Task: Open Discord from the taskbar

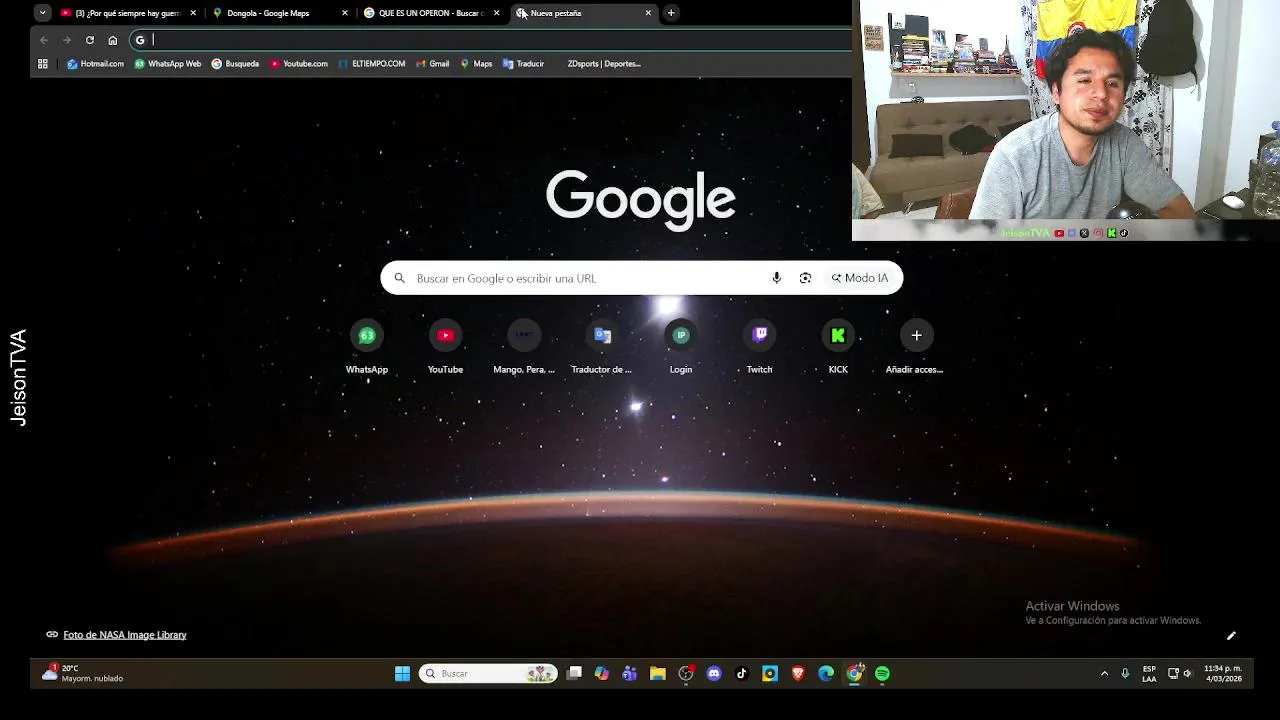Action: (x=714, y=673)
